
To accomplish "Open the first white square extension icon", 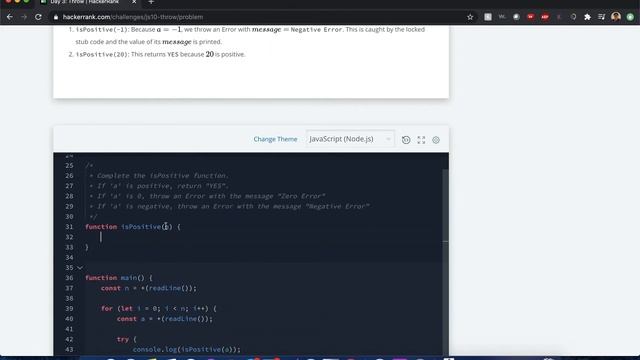I will tap(488, 17).
